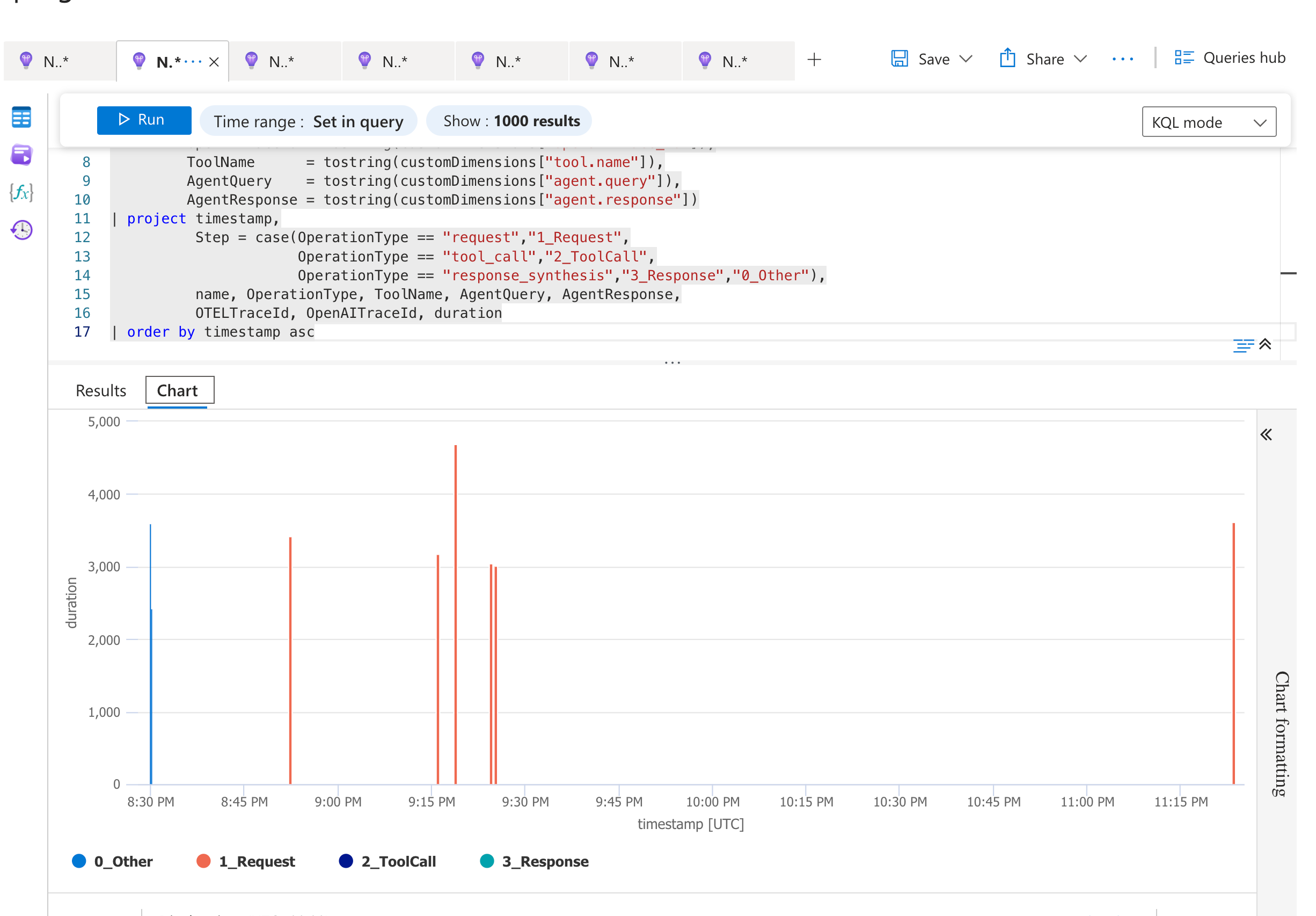Switch to the sixth query tab
Viewport: 1316px width, 916px height.
(625, 61)
